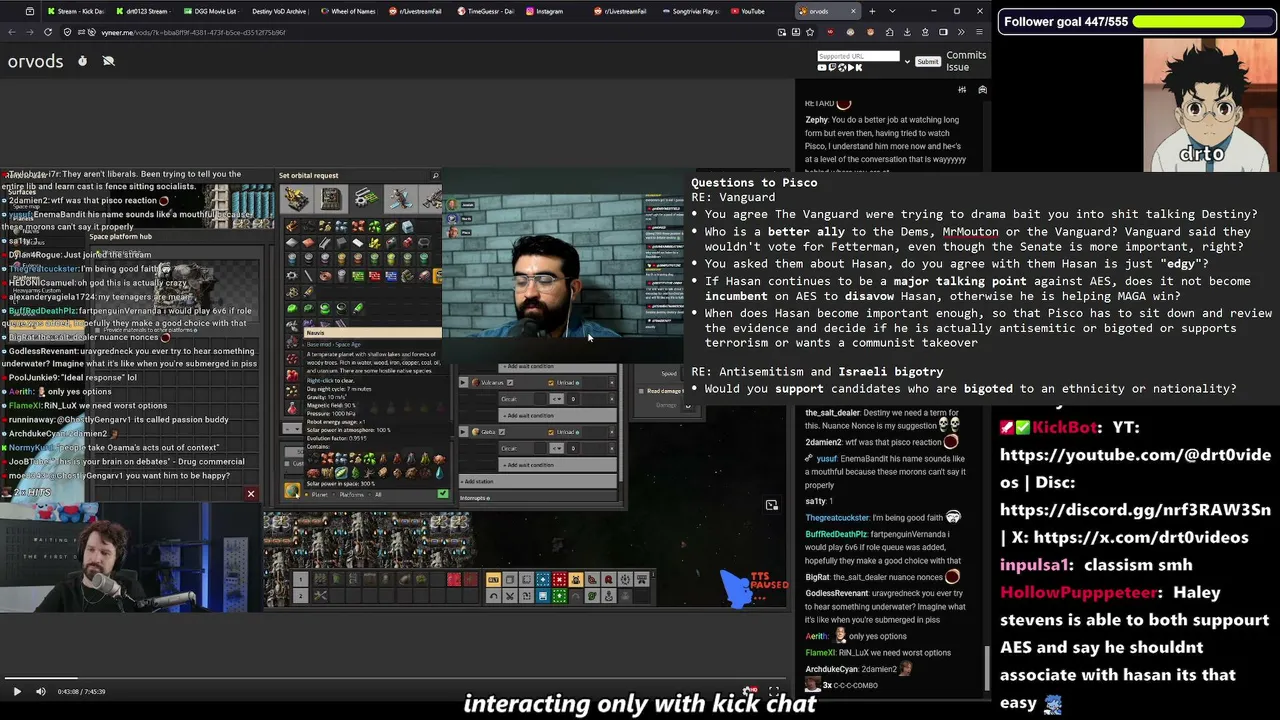1280x720 pixels.
Task: Open chat settings sliders icon
Action: 962,90
